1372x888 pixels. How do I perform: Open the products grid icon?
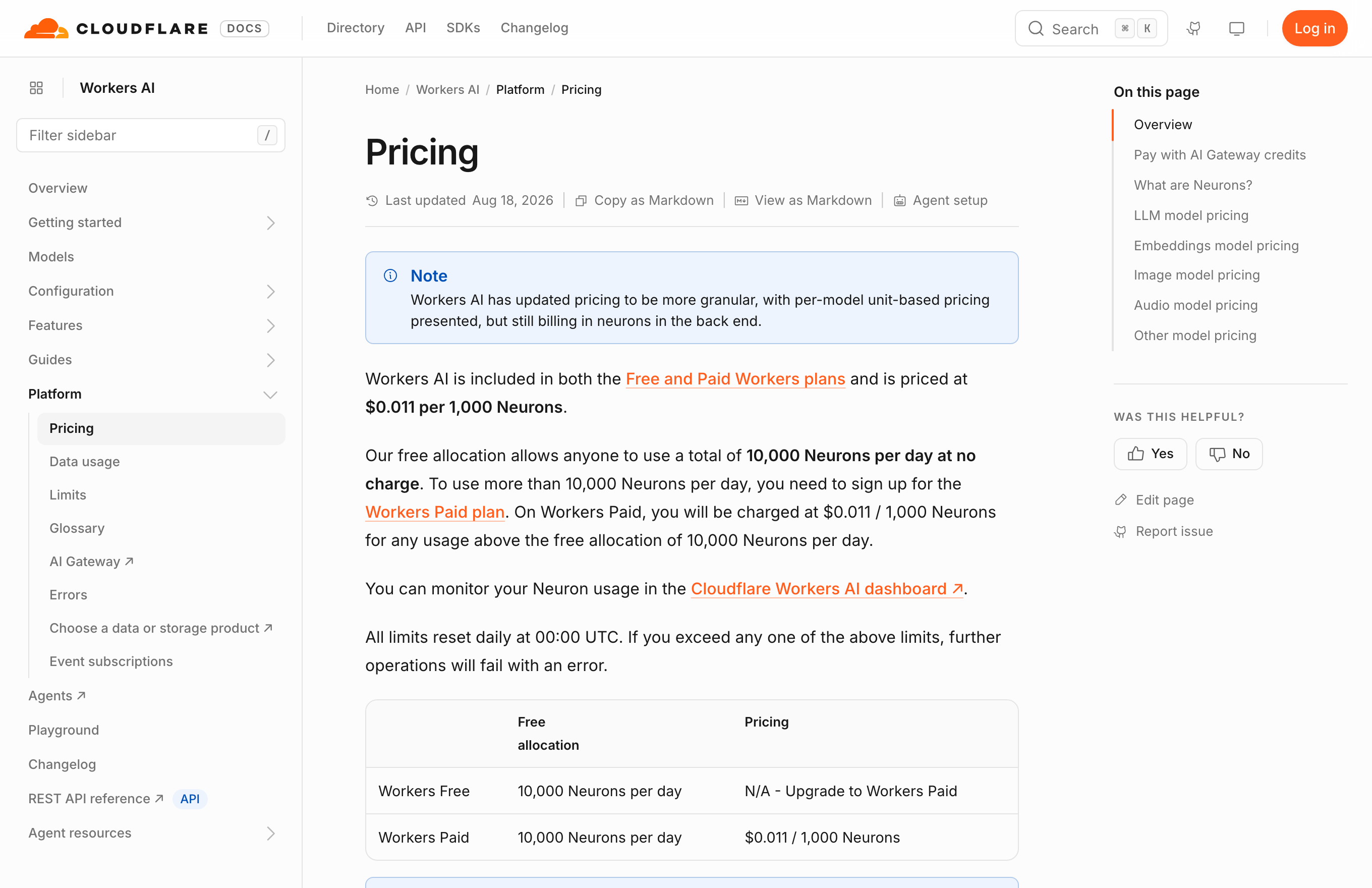tap(36, 88)
